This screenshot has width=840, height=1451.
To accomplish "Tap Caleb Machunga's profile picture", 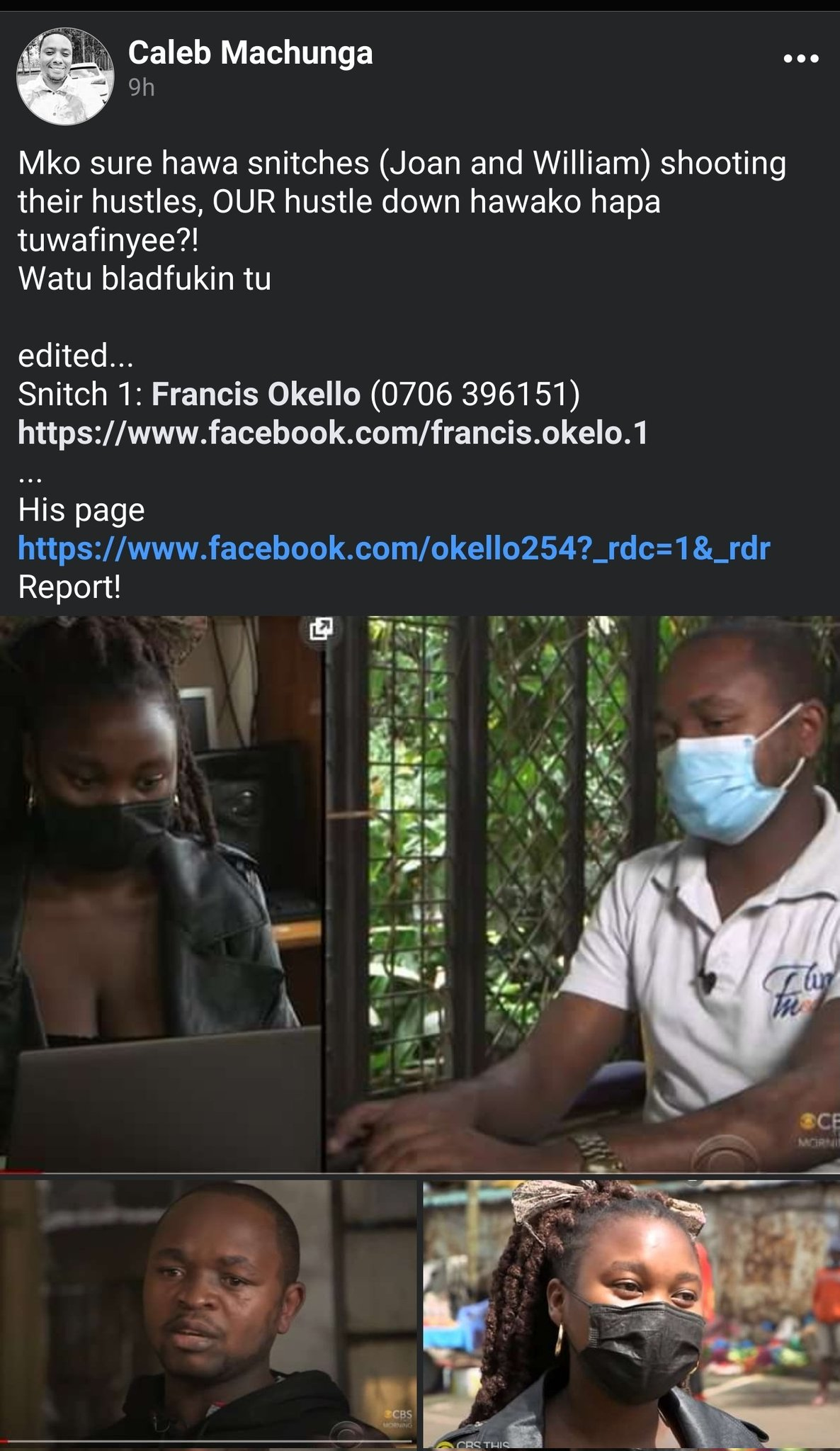I will pos(65,77).
